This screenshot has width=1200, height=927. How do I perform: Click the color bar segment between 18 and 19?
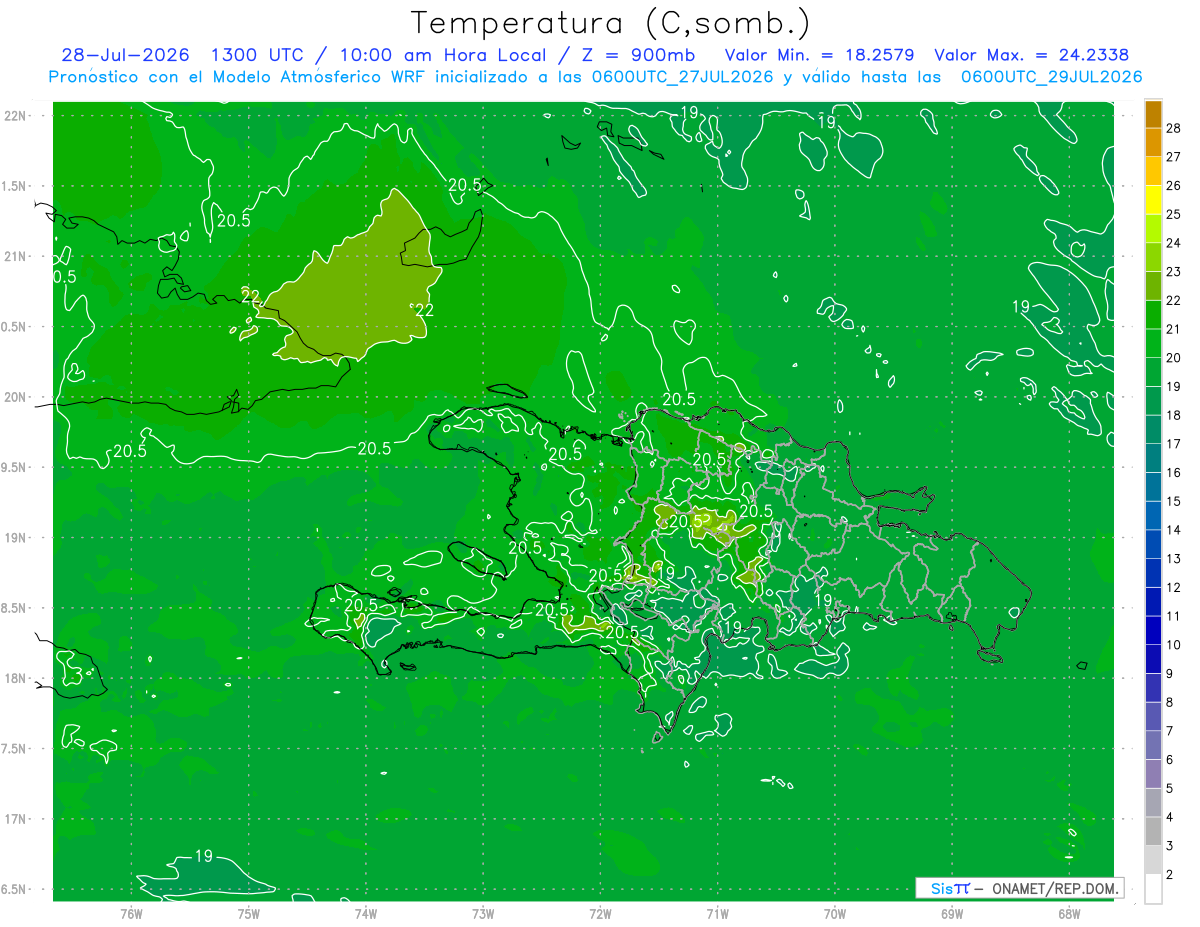[x=1153, y=401]
